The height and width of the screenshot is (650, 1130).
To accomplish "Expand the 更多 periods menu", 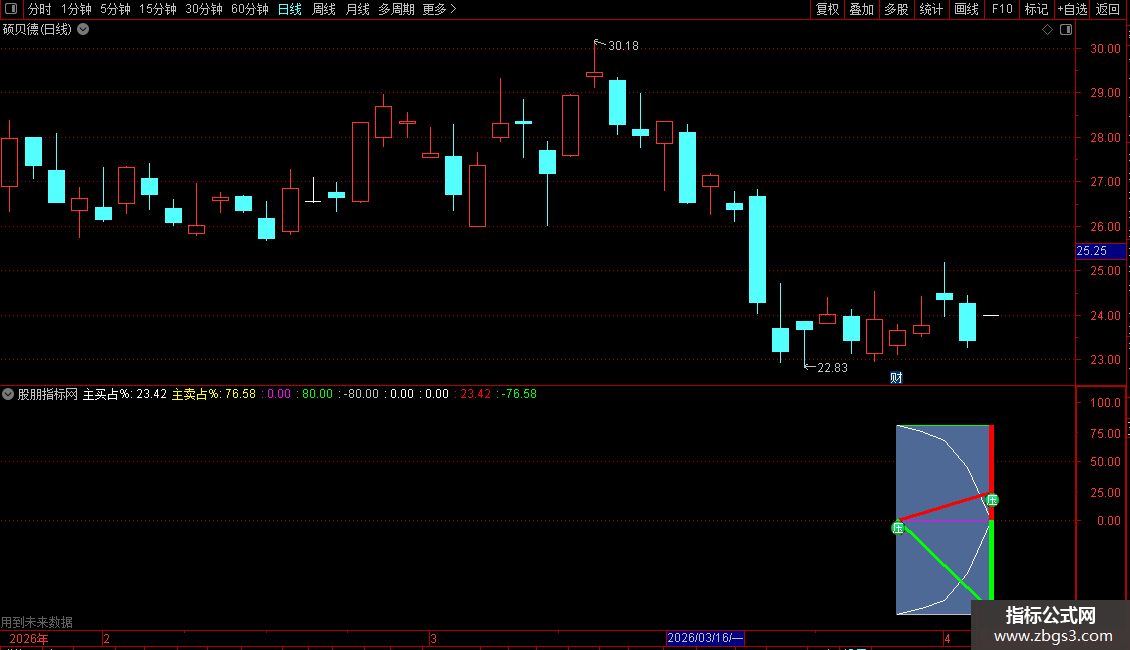I will click(x=439, y=9).
